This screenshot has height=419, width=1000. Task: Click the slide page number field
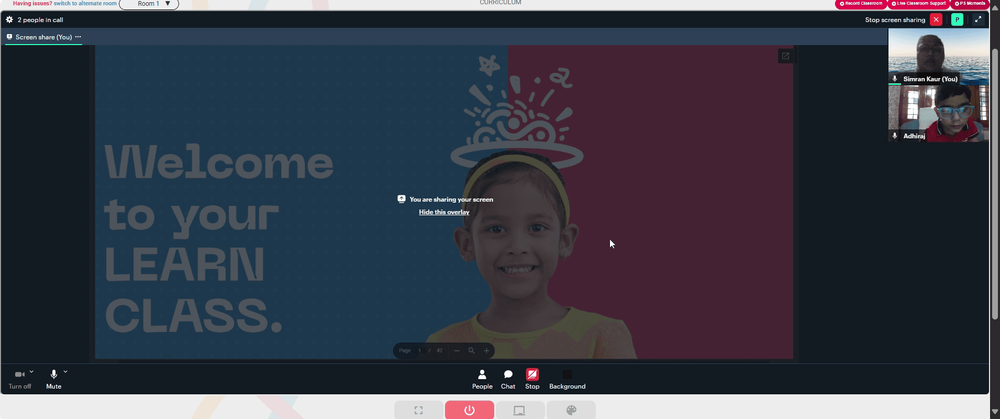[x=420, y=351]
